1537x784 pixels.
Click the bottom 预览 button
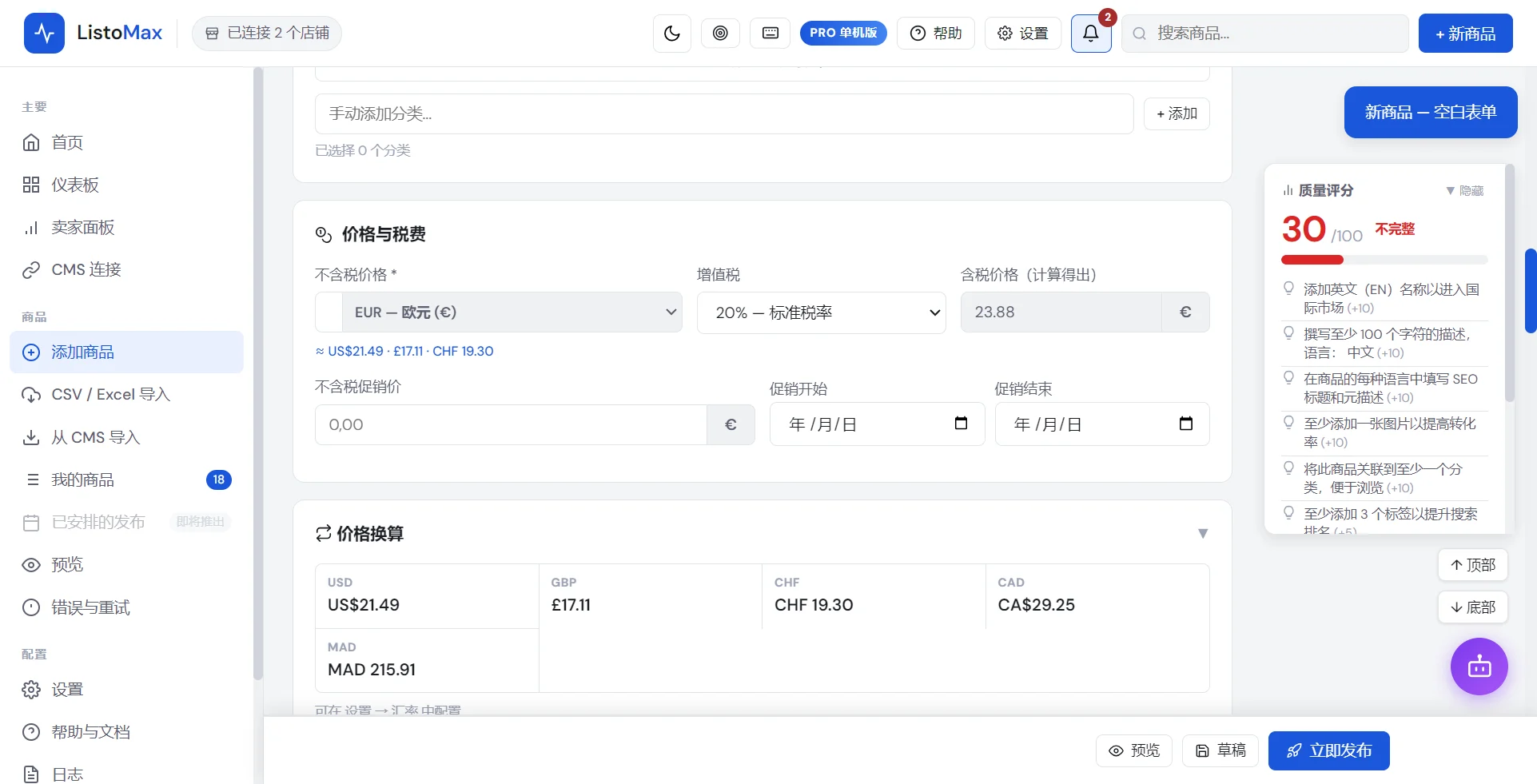click(x=1134, y=750)
